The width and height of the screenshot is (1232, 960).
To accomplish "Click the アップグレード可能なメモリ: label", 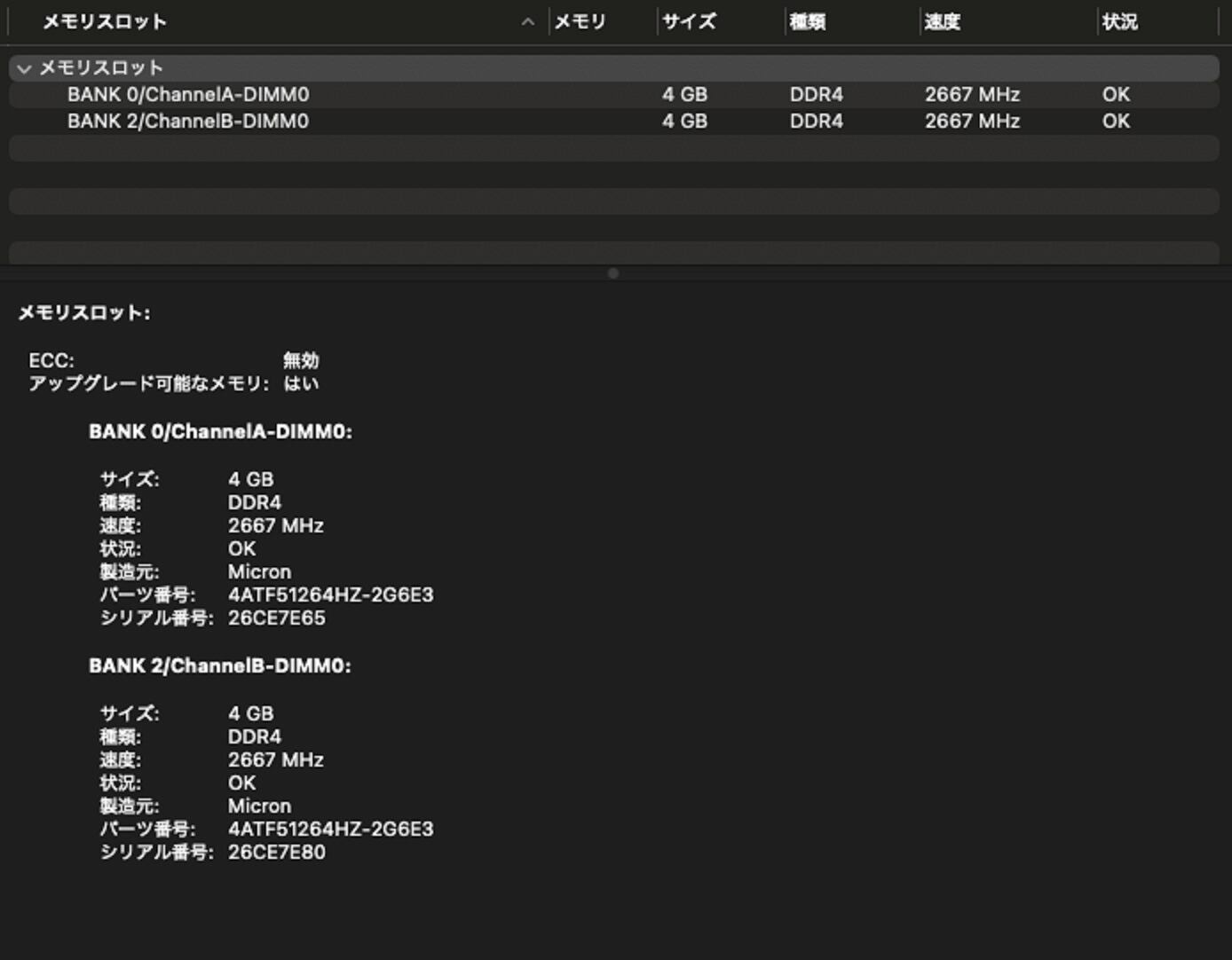I will (x=148, y=383).
